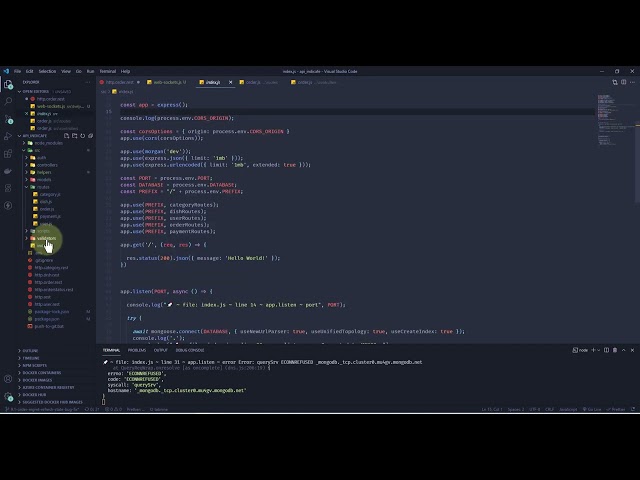Click JavaScript language mode in status bar
This screenshot has height=480, width=640.
click(x=568, y=409)
